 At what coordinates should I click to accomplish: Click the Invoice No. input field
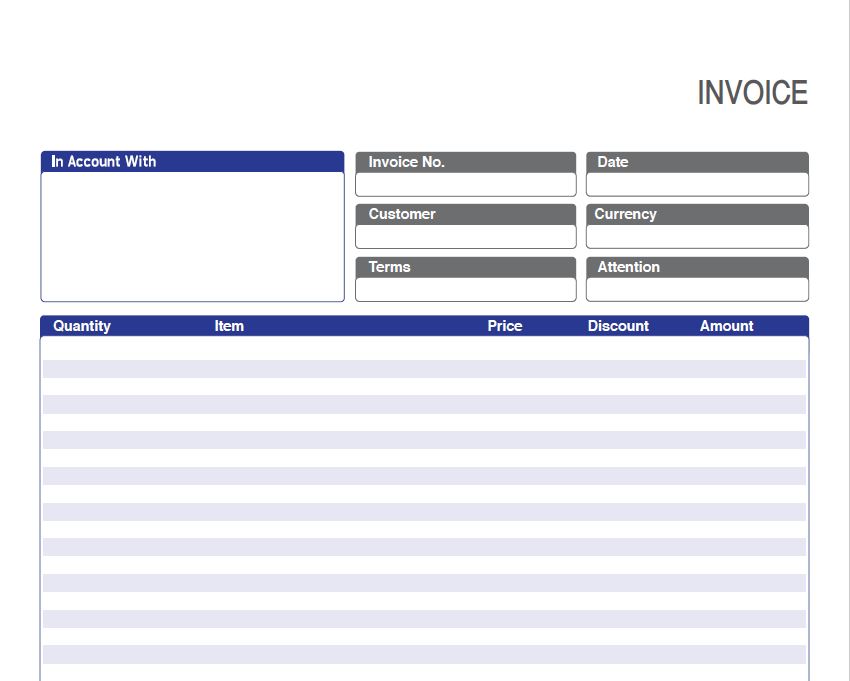(x=465, y=185)
